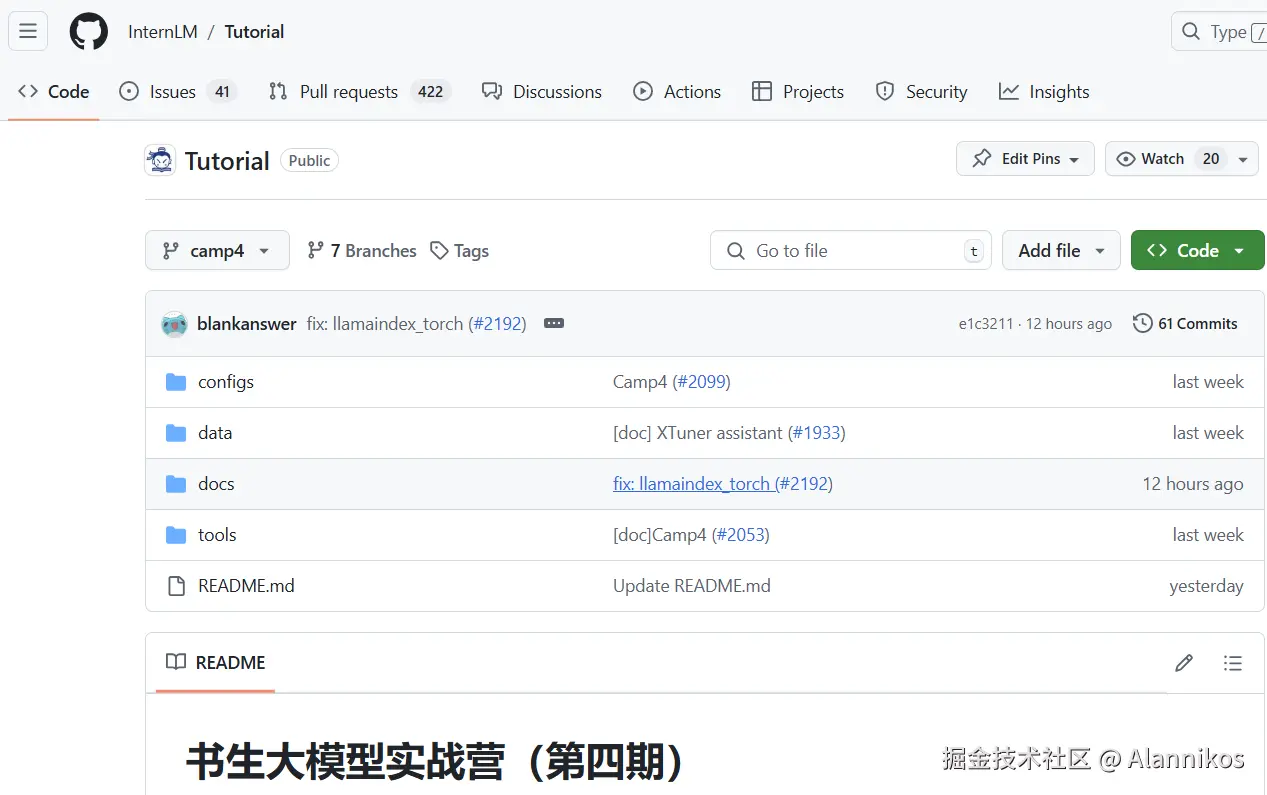Expand the Add file dropdown
This screenshot has width=1267, height=795.
pyautogui.click(x=1061, y=250)
